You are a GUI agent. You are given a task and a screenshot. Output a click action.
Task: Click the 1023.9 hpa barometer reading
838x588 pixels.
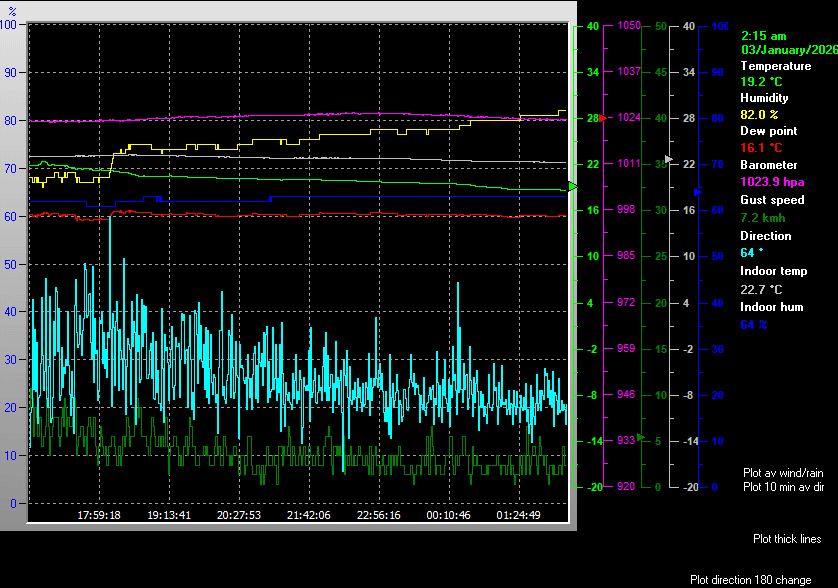pos(771,182)
